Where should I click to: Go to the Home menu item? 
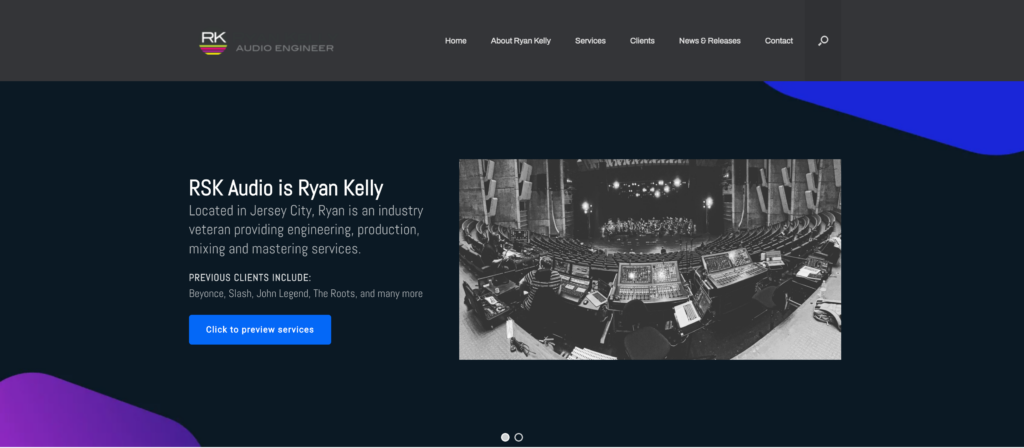456,40
